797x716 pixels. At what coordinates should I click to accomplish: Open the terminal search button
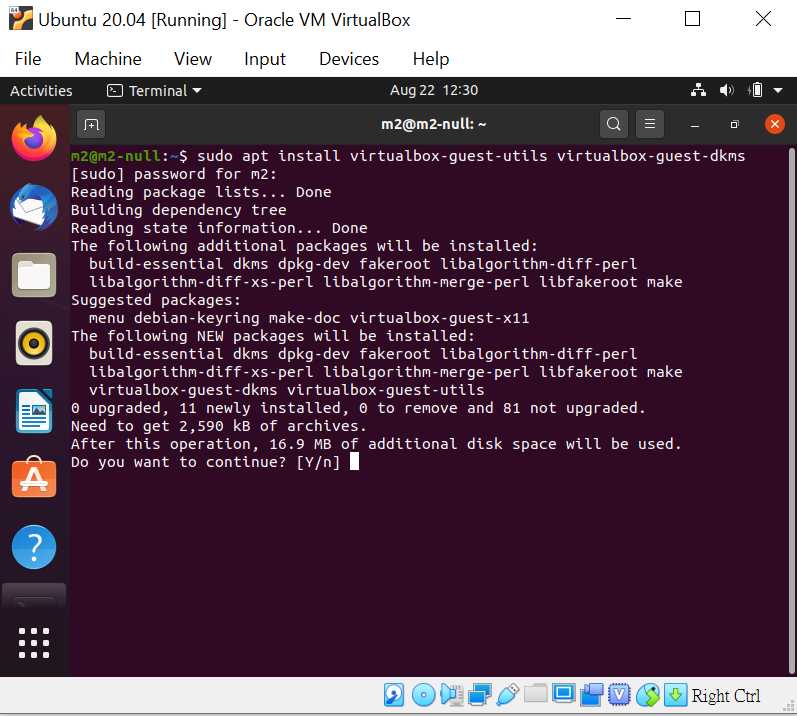tap(614, 124)
